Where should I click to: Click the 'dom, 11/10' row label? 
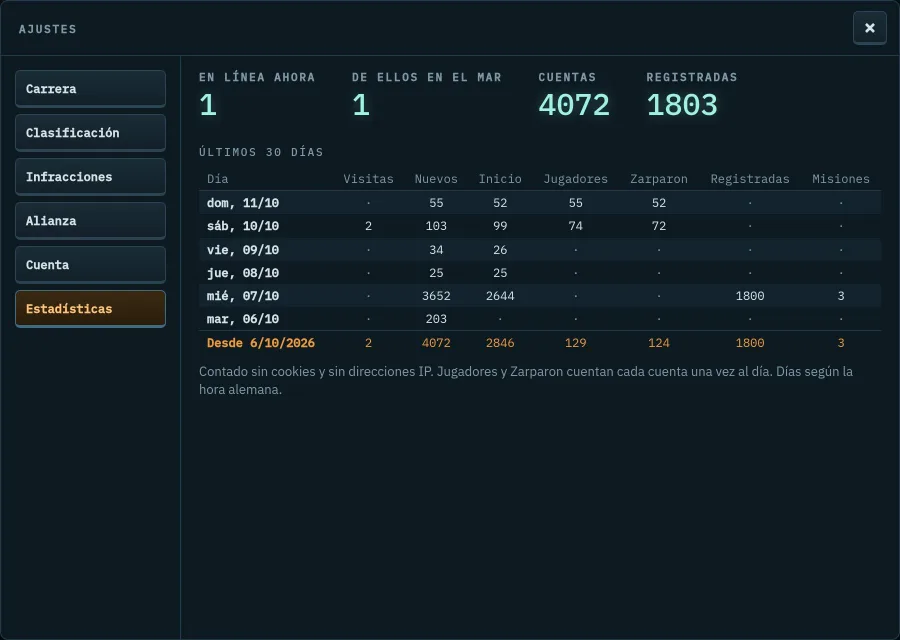pos(243,203)
